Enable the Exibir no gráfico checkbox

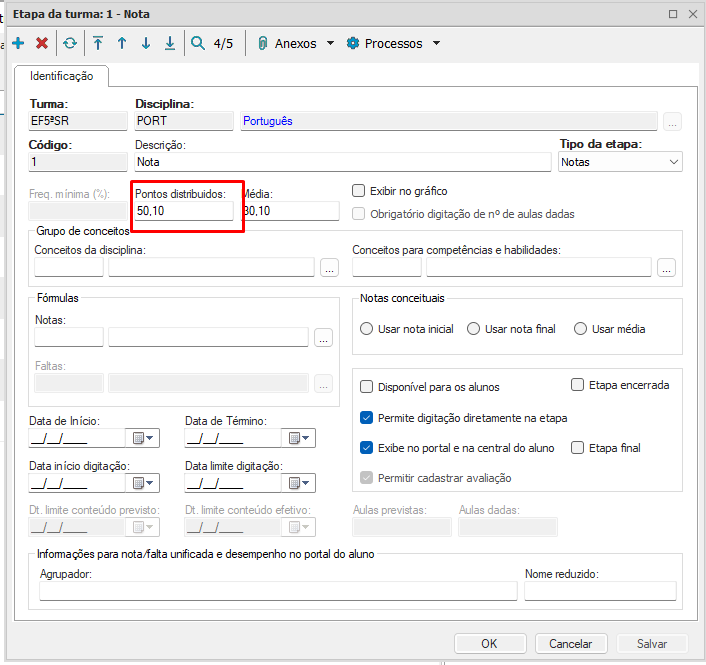(x=360, y=191)
